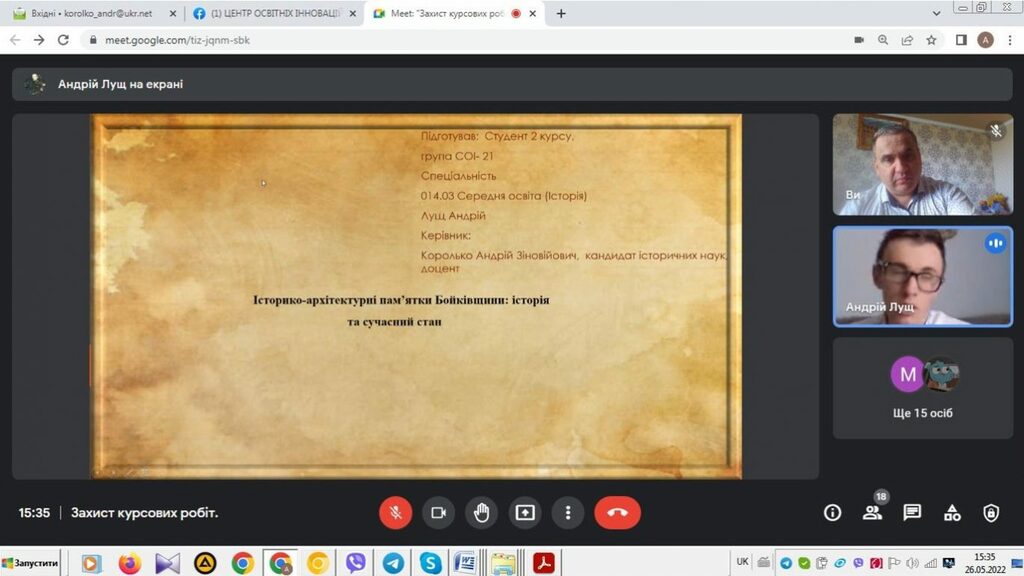Open the activities panel
The height and width of the screenshot is (576, 1024).
pos(952,513)
